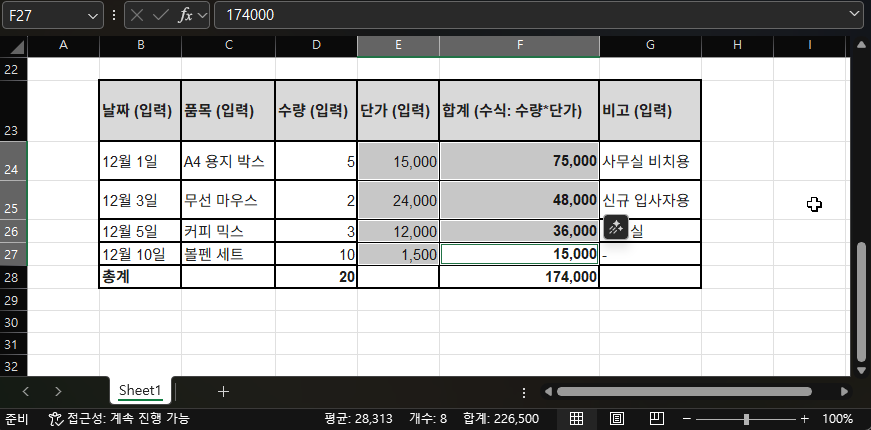
Task: Click the three-dot handle left of scrollbar
Action: (x=523, y=393)
